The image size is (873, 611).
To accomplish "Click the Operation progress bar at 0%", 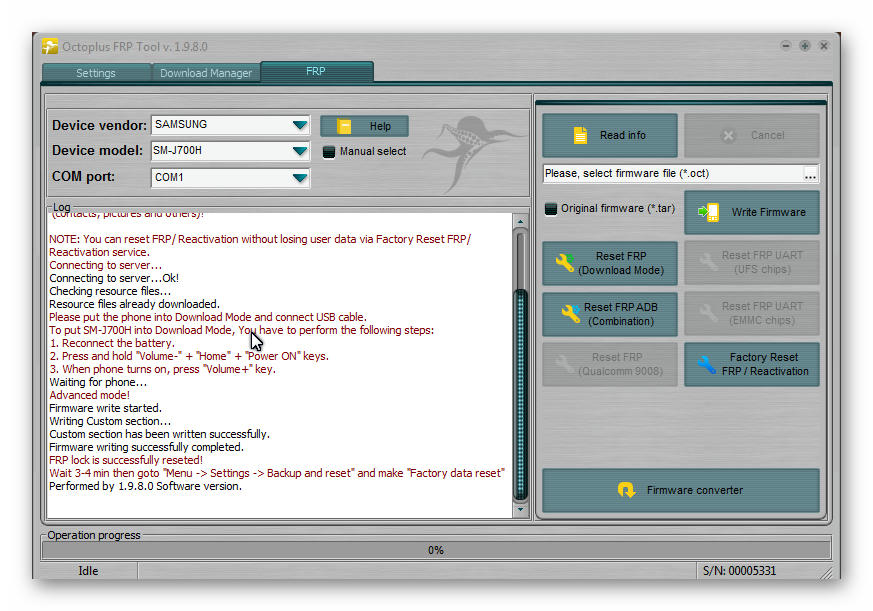I will pyautogui.click(x=436, y=550).
